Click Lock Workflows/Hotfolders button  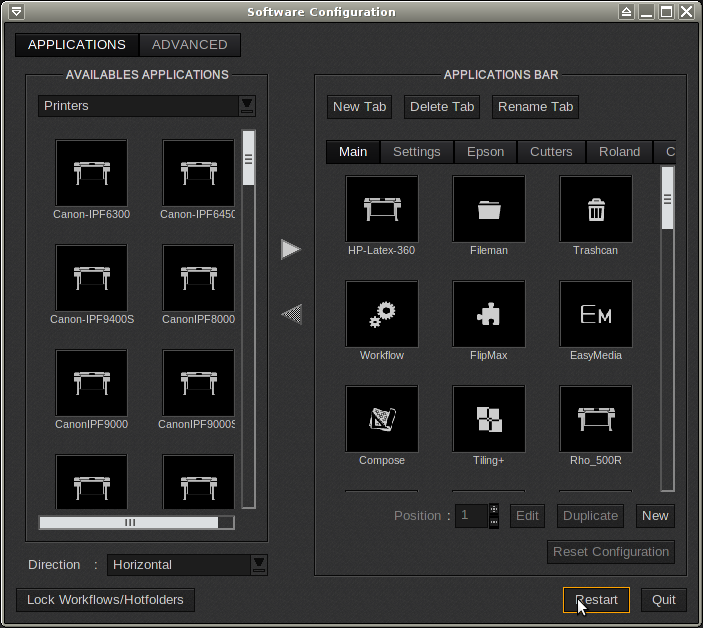pyautogui.click(x=105, y=600)
